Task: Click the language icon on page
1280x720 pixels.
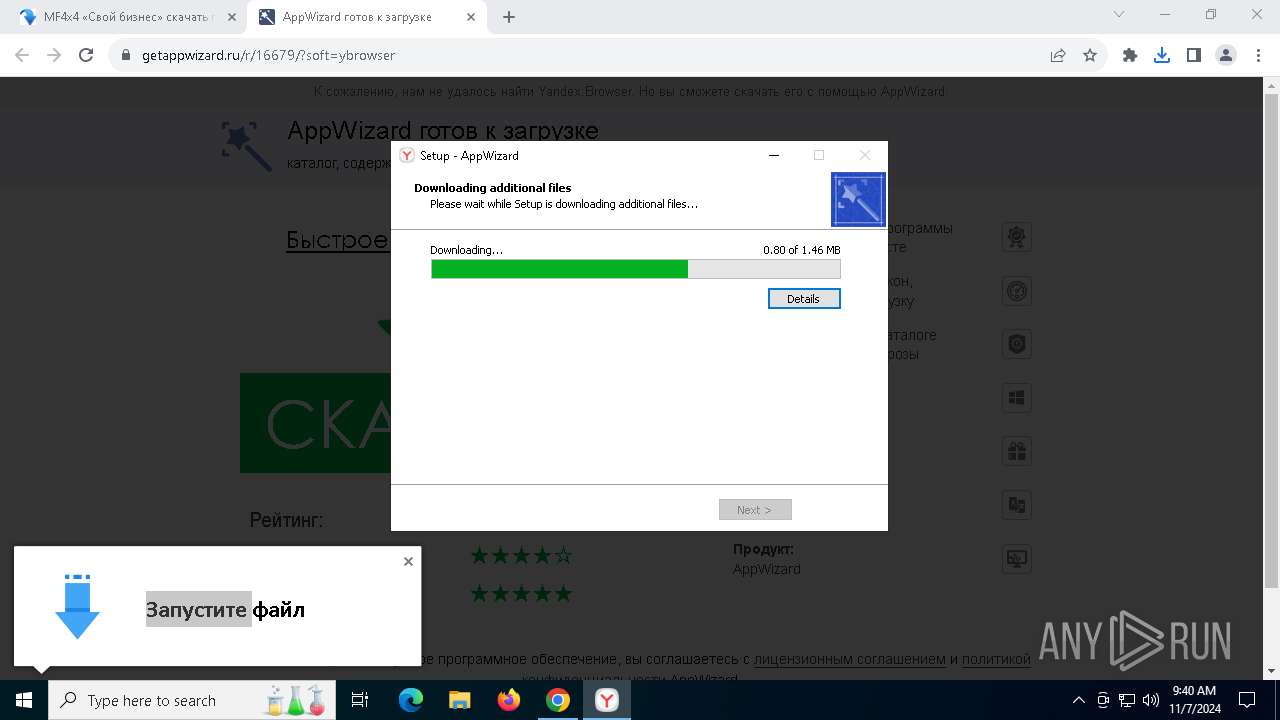Action: 1017,505
